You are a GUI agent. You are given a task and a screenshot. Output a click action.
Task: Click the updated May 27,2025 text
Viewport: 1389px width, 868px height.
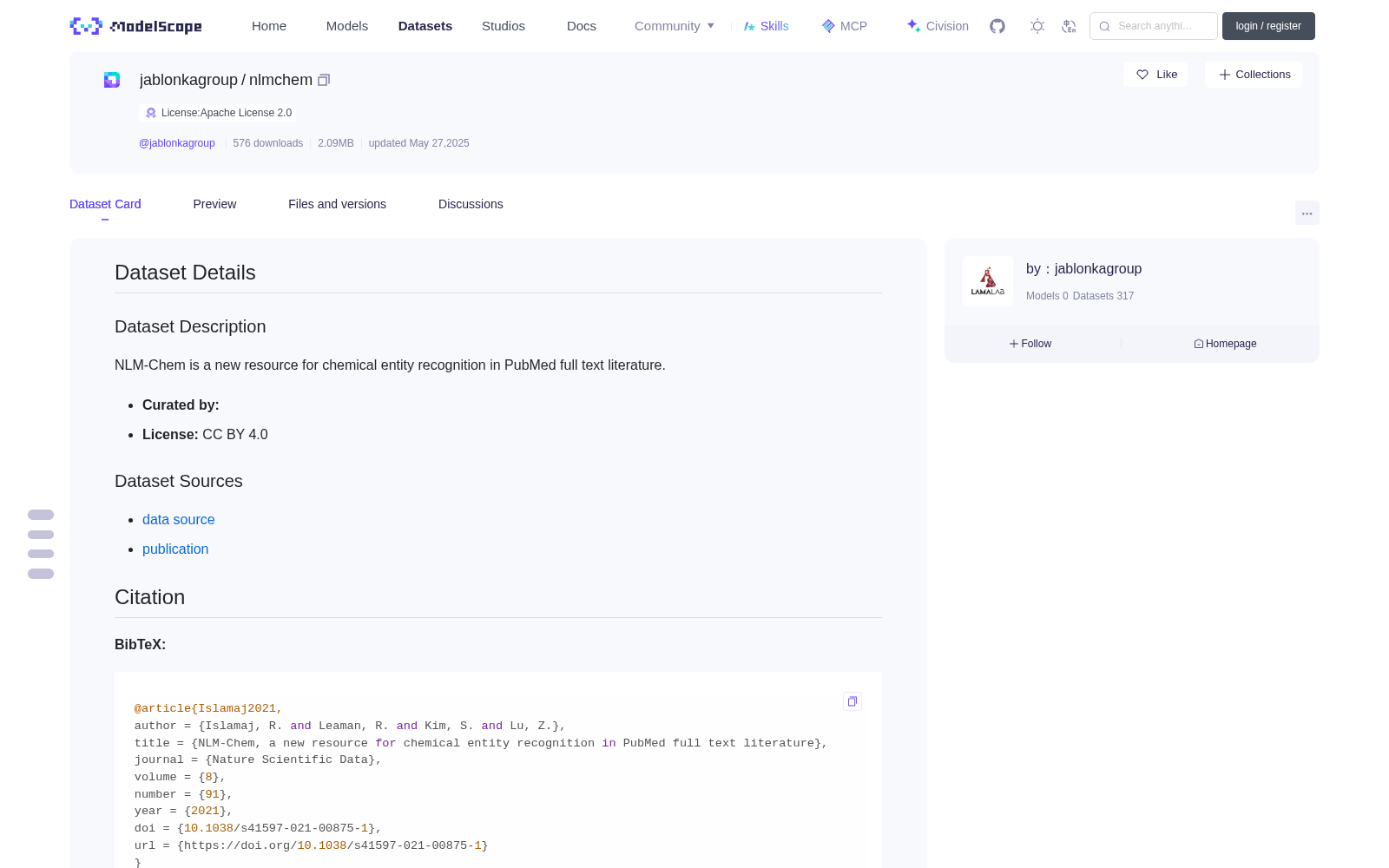[418, 143]
